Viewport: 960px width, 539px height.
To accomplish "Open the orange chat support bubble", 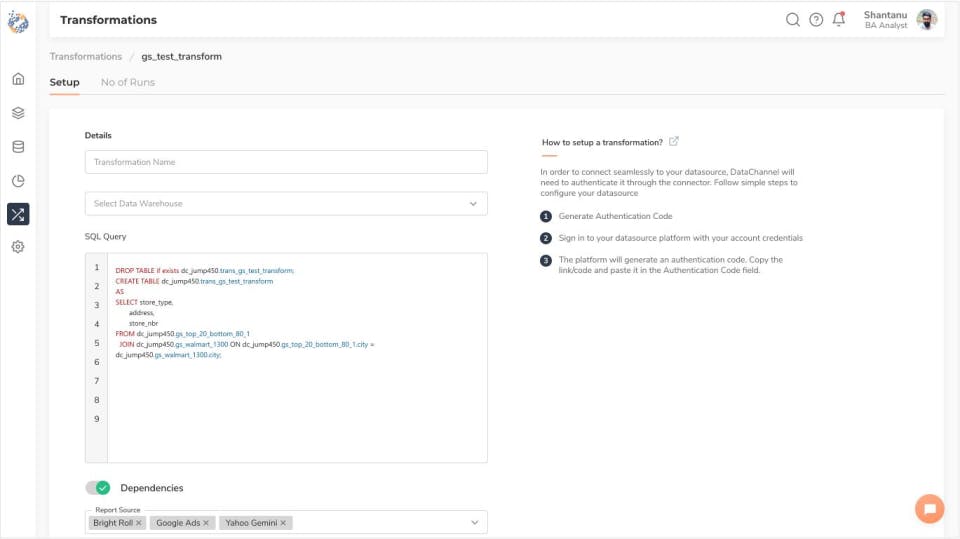I will tap(929, 509).
